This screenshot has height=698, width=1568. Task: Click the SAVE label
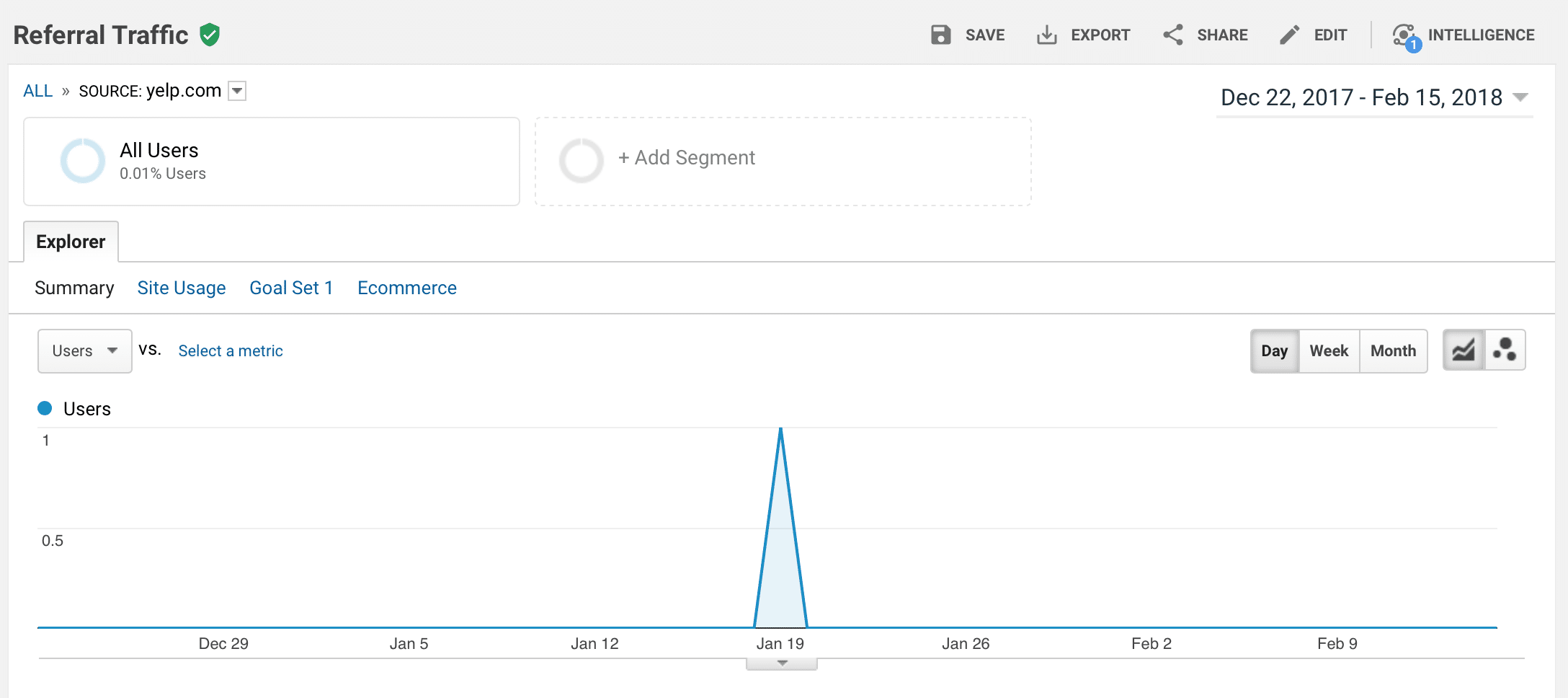point(985,35)
